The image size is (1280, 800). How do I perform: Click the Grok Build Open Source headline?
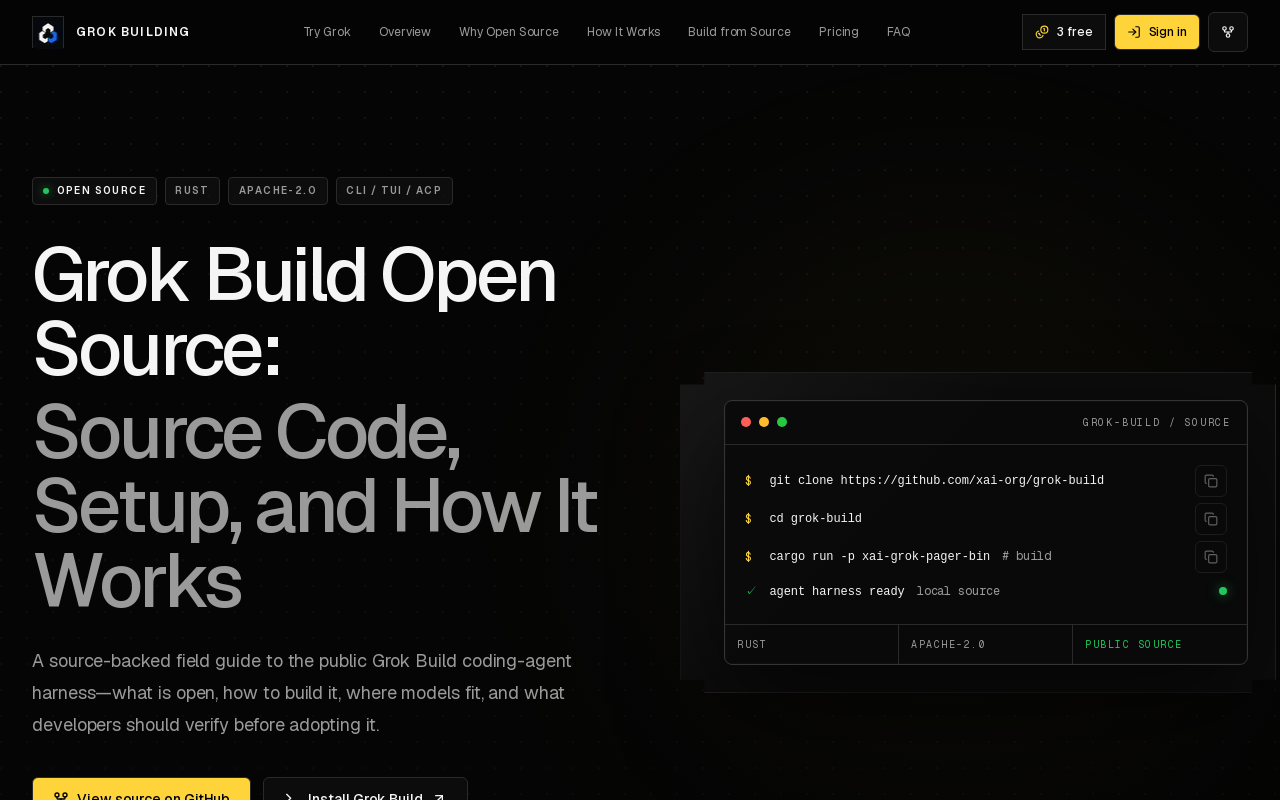click(x=294, y=312)
